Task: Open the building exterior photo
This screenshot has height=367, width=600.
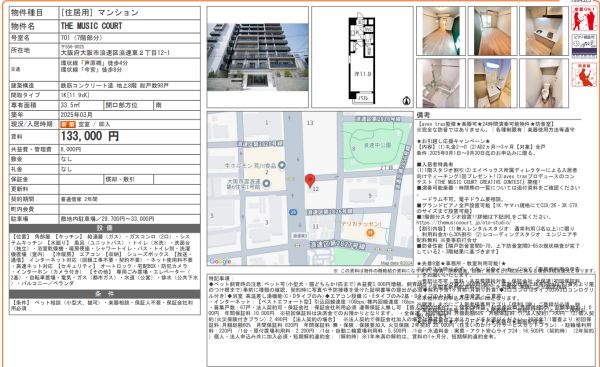Action: click(258, 57)
